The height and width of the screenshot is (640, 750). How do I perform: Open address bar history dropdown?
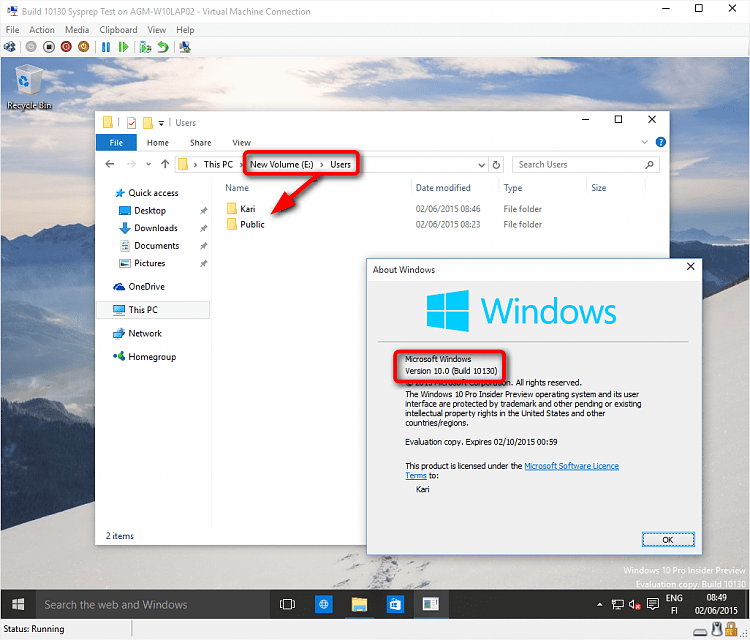tap(481, 165)
